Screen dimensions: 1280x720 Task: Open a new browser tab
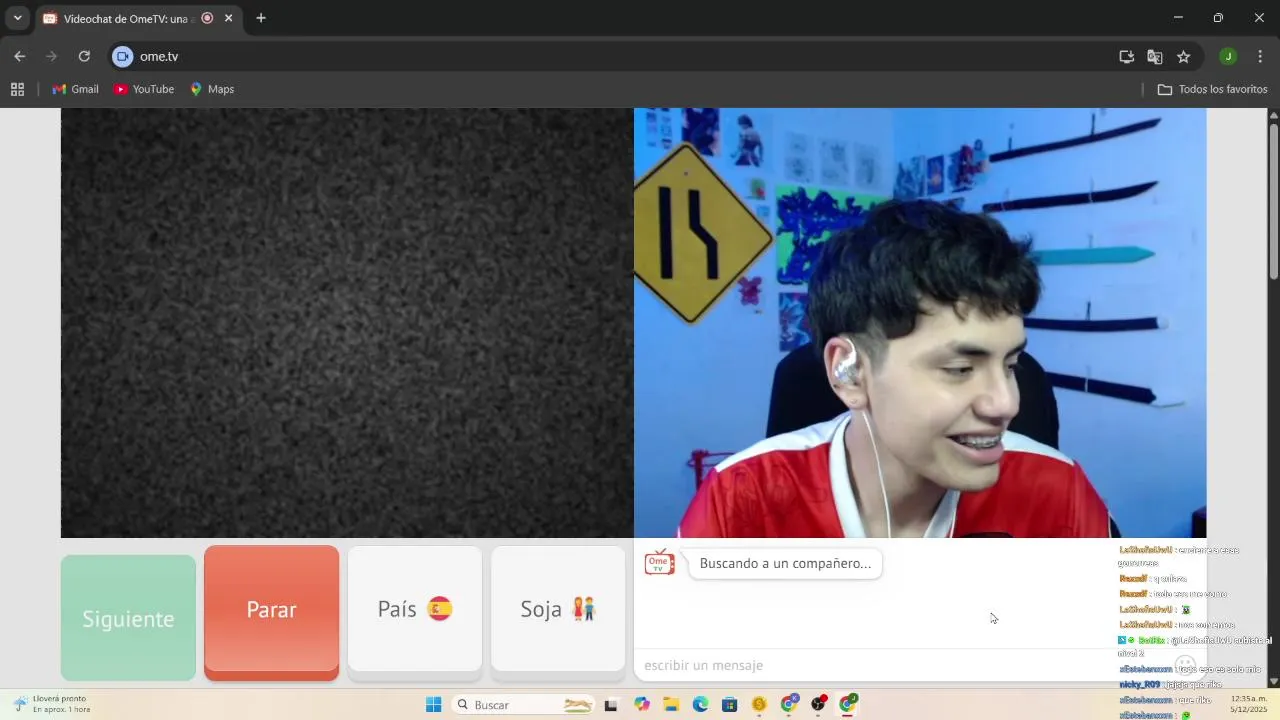pos(261,18)
